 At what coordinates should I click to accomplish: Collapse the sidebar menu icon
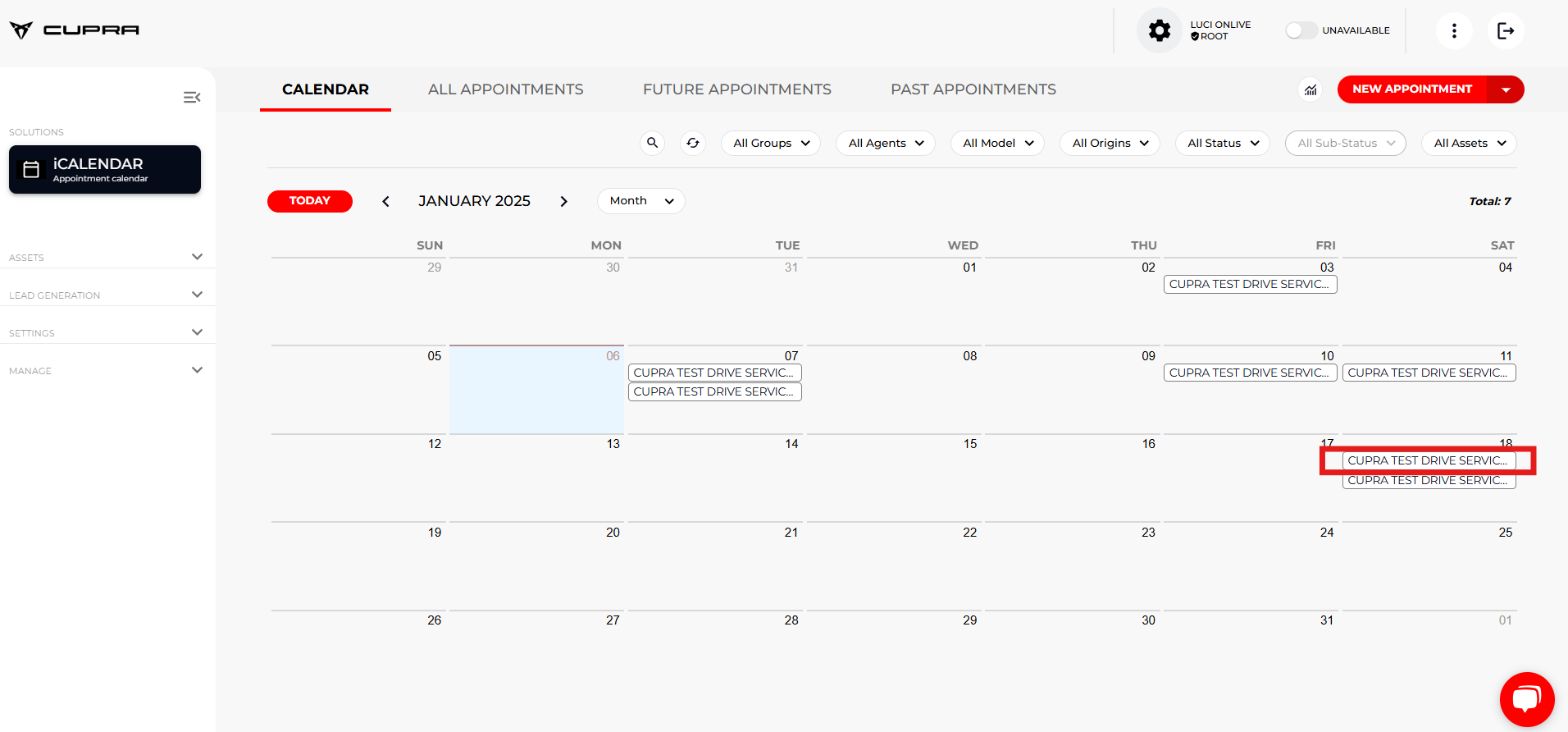coord(192,98)
